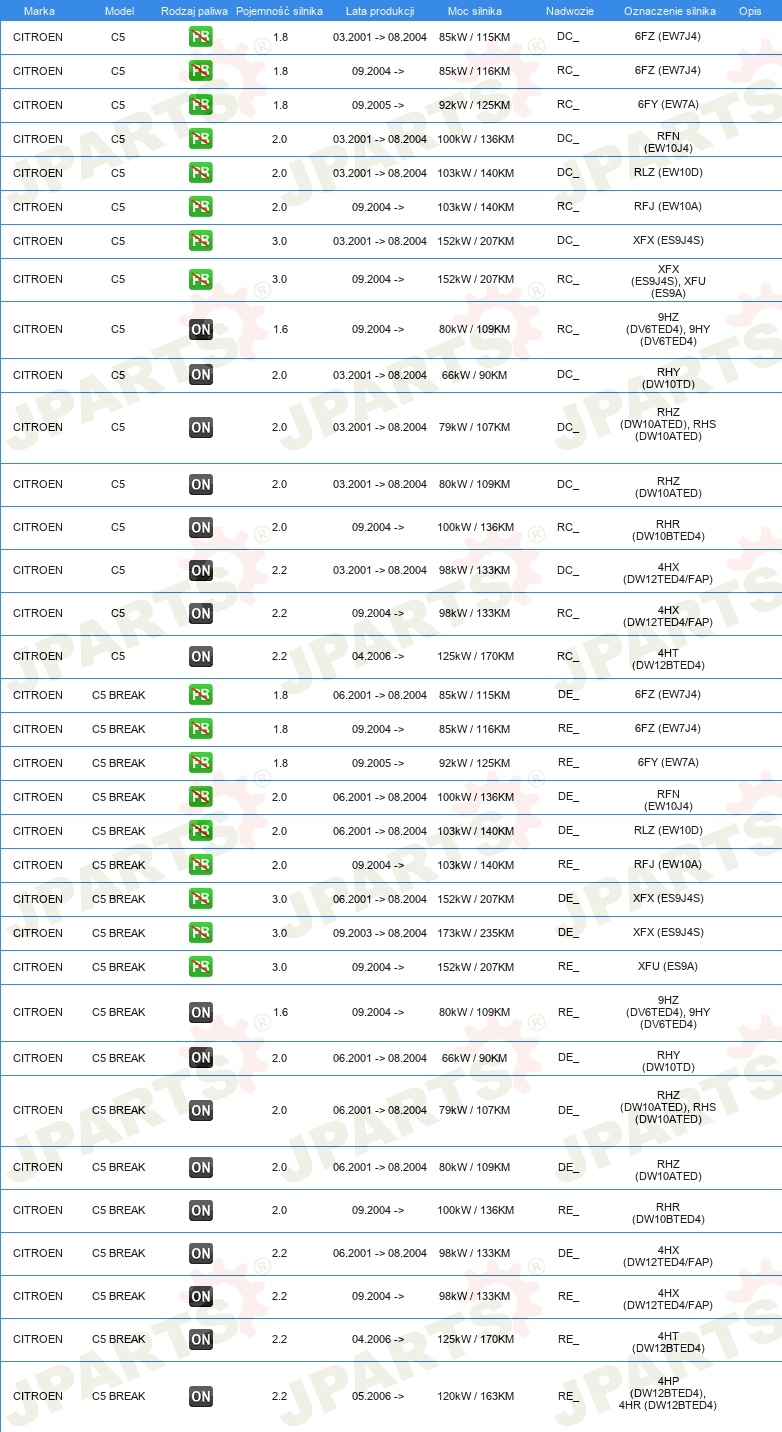The height and width of the screenshot is (1432, 782).
Task: Select the PB icon in the RFJ (EW10A) RC_ row
Action: coord(200,207)
